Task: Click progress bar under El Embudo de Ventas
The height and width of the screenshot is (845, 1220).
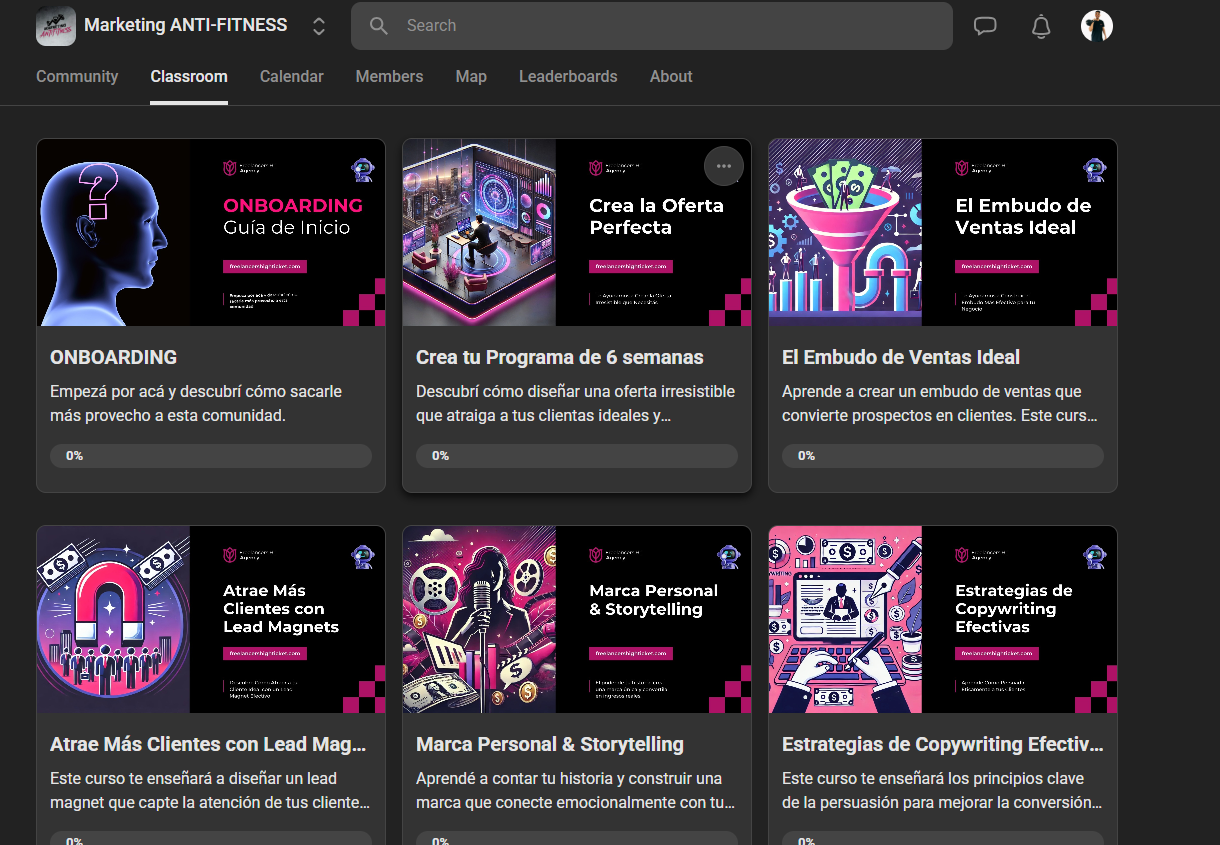Action: click(942, 456)
